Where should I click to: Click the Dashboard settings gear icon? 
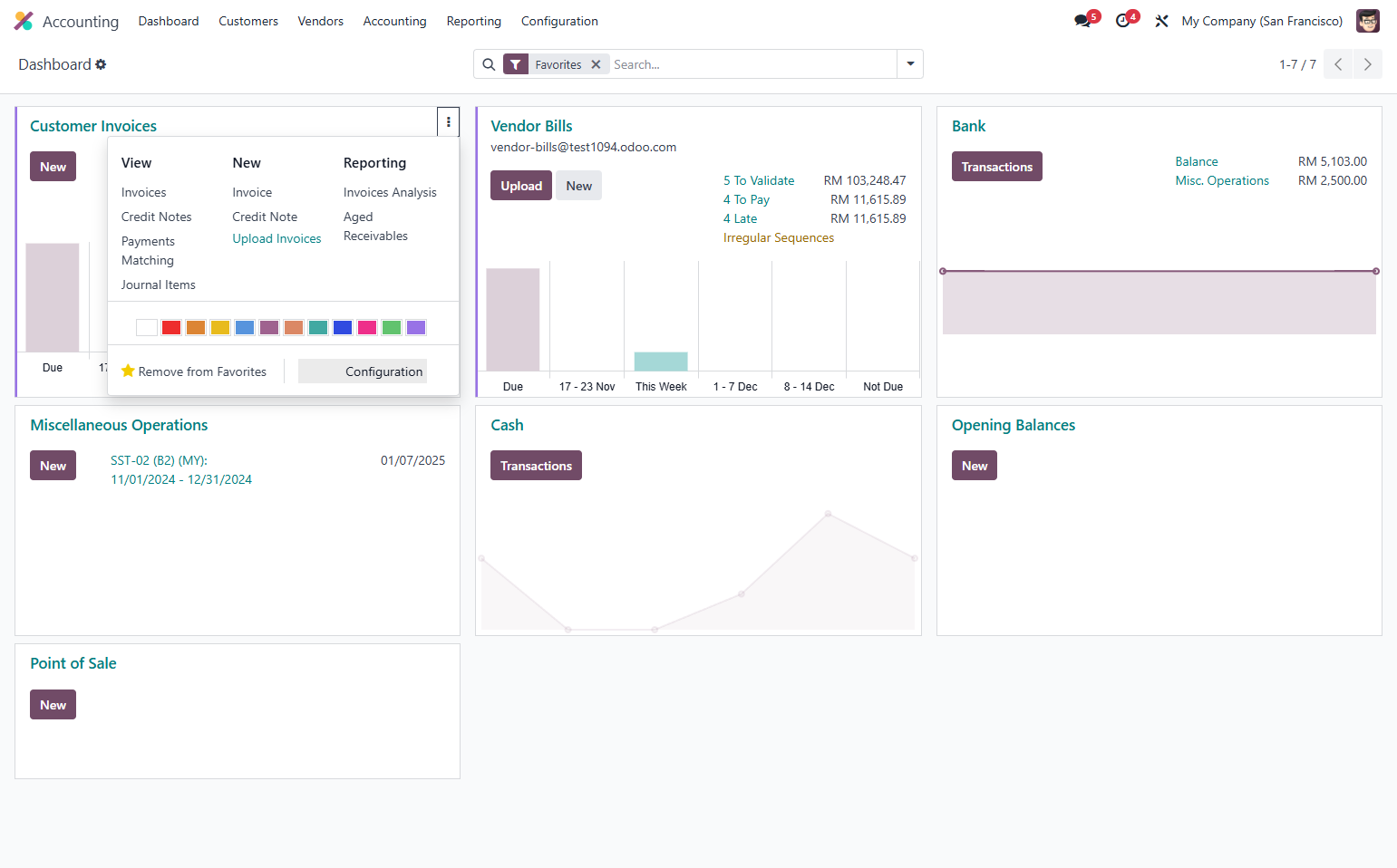pos(101,64)
